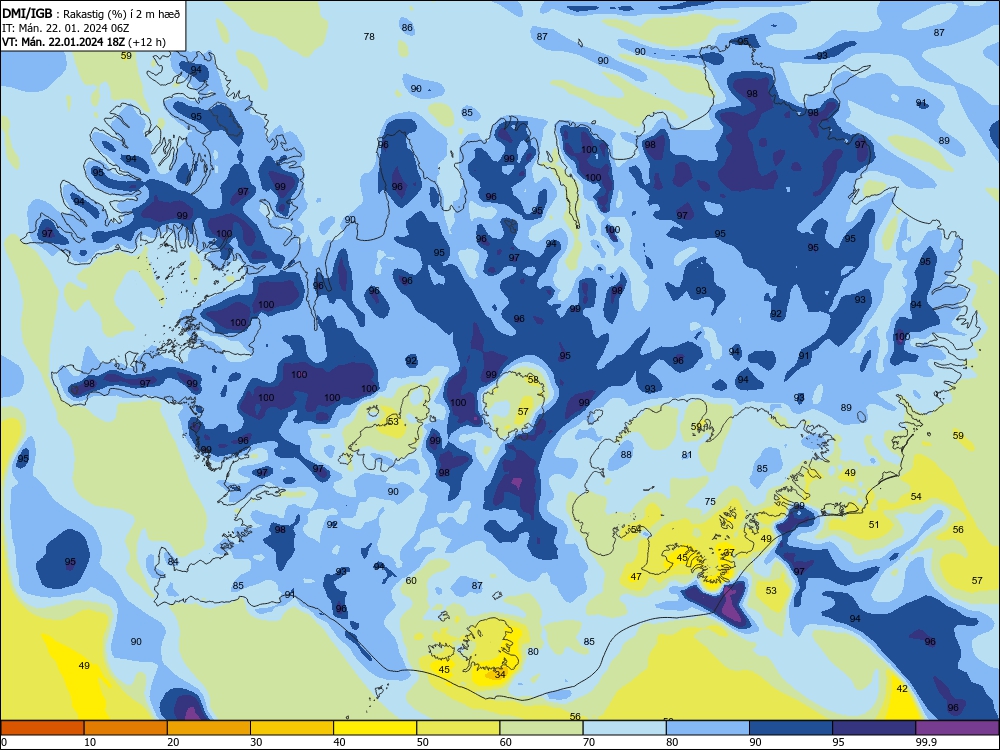
Task: Click the map value '75' on Vatnajökull
Action: (710, 501)
